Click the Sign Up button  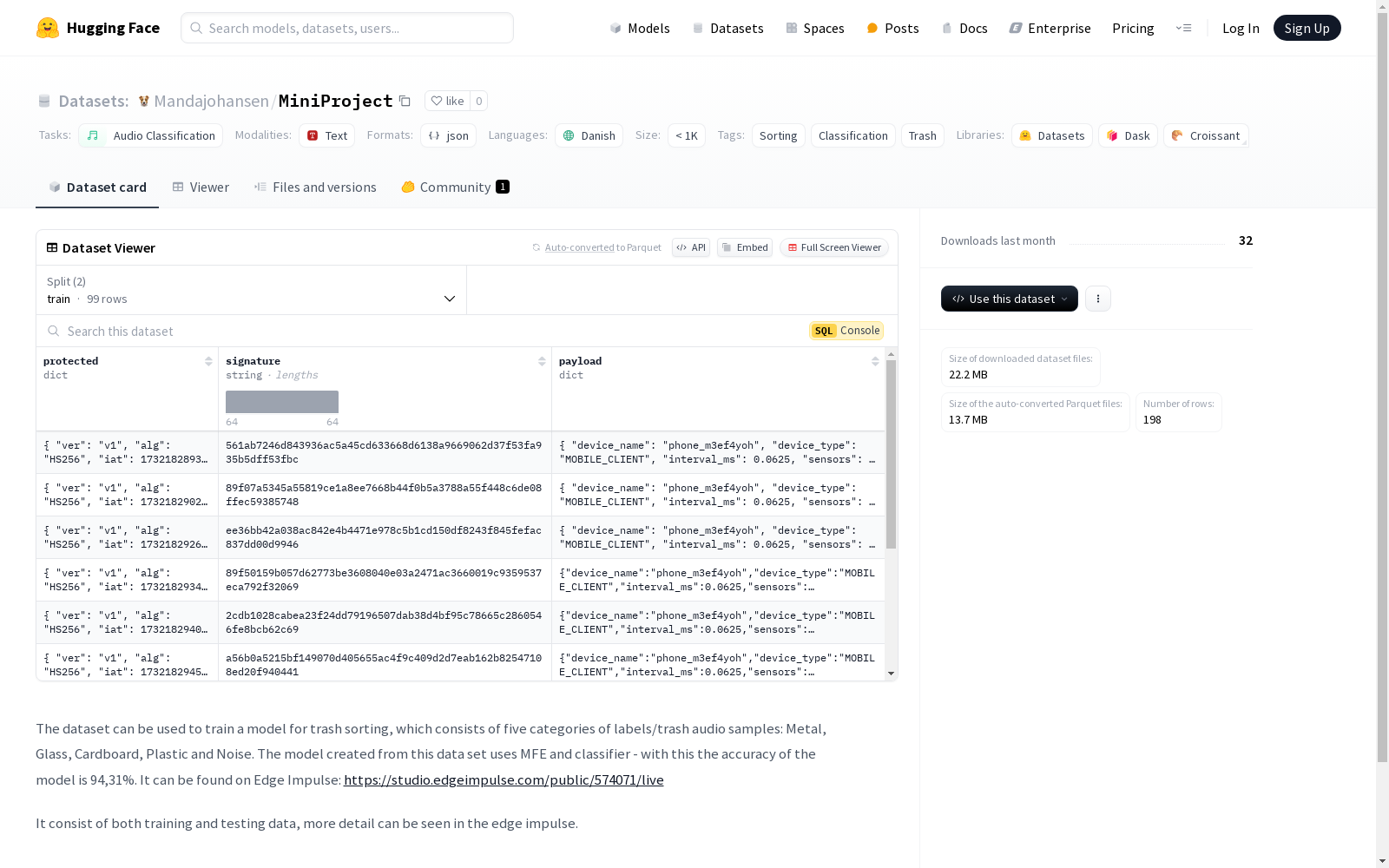1307,28
